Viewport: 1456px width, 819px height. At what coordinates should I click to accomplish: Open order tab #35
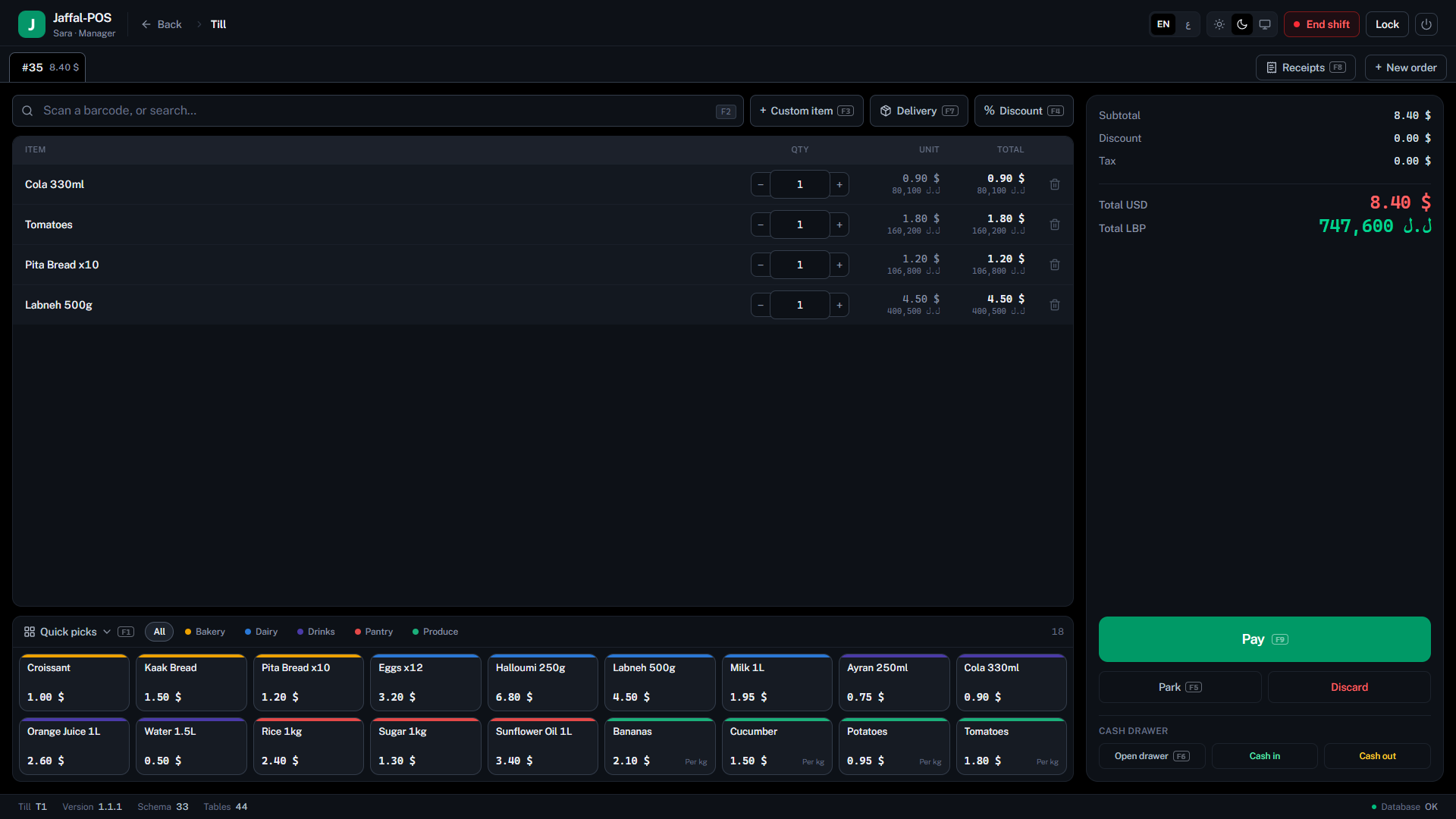coord(48,67)
